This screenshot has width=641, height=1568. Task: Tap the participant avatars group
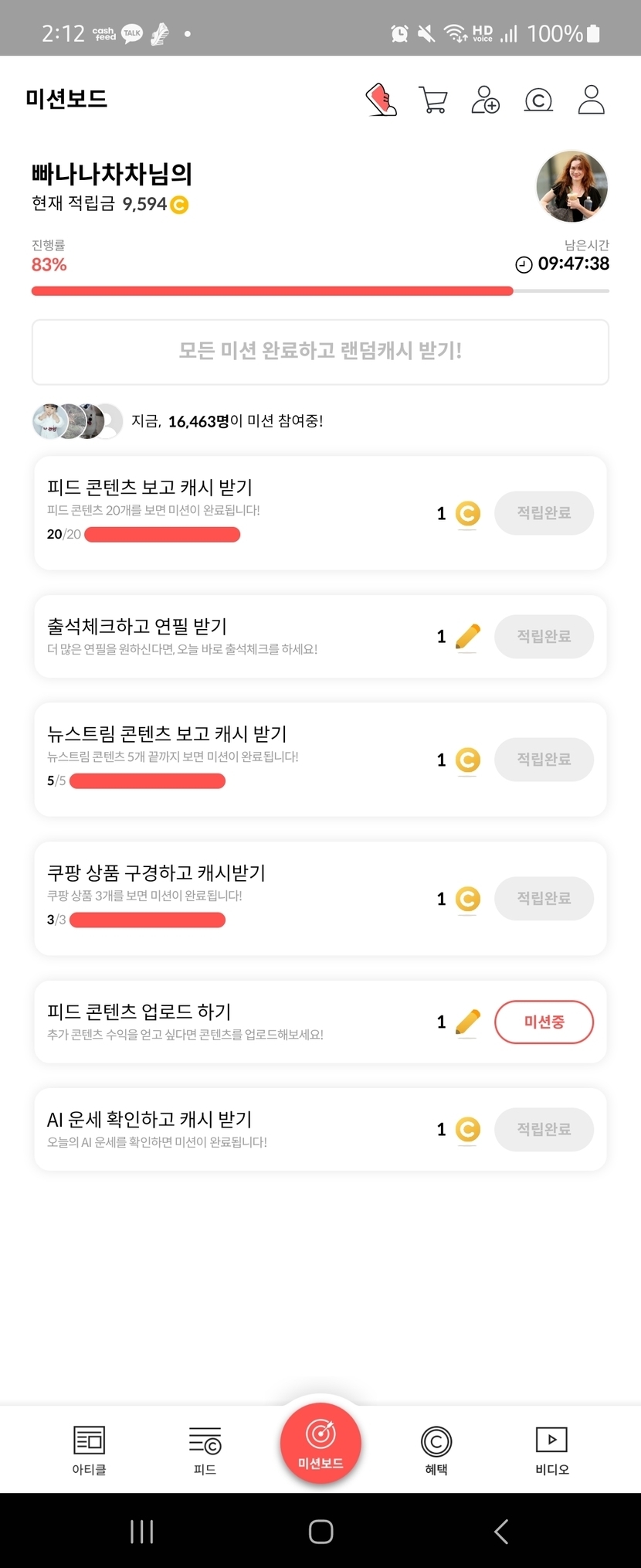[x=77, y=421]
